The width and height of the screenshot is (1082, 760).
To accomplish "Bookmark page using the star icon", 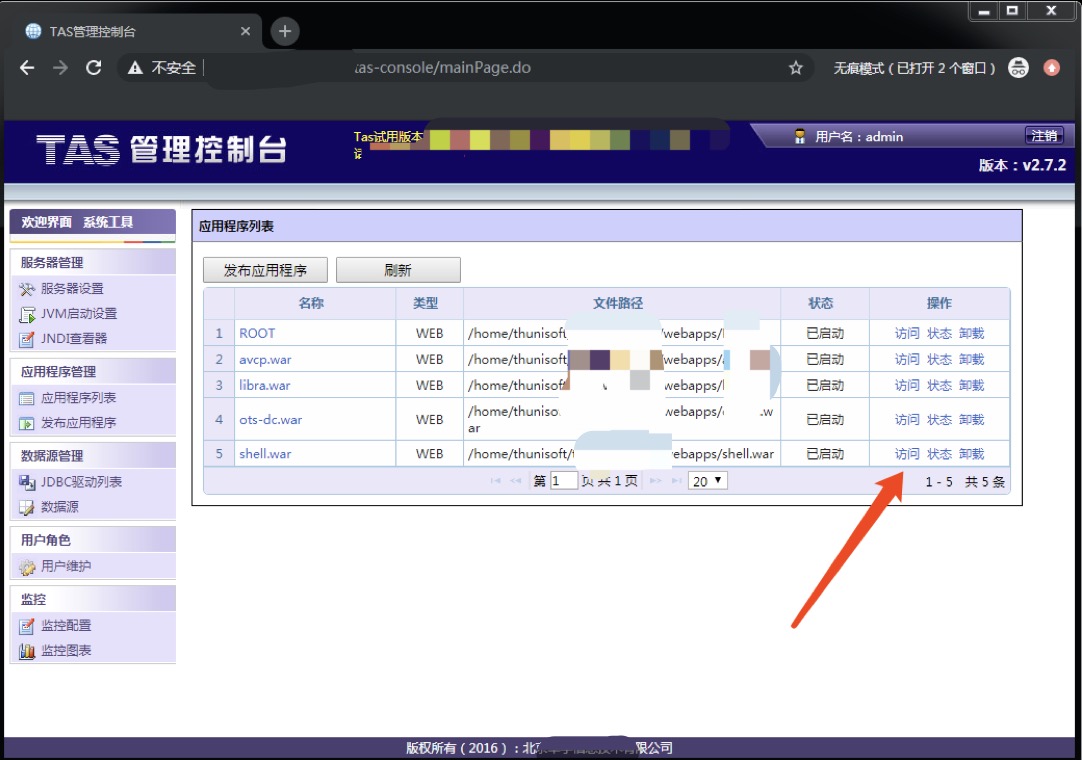I will pyautogui.click(x=796, y=68).
